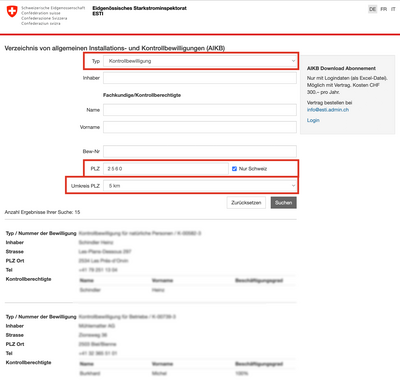Switch language to IT

(x=393, y=9)
